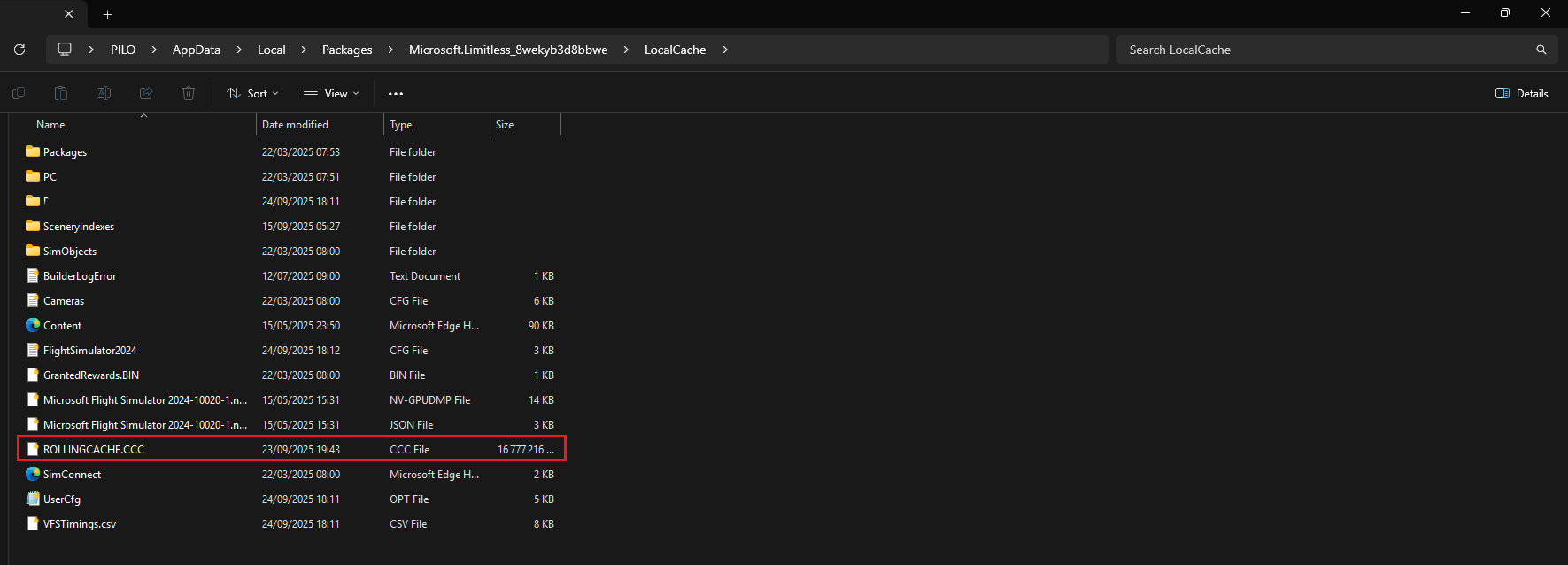Screen dimensions: 1568x565
Task: Click the search magnifier icon
Action: click(x=1541, y=50)
